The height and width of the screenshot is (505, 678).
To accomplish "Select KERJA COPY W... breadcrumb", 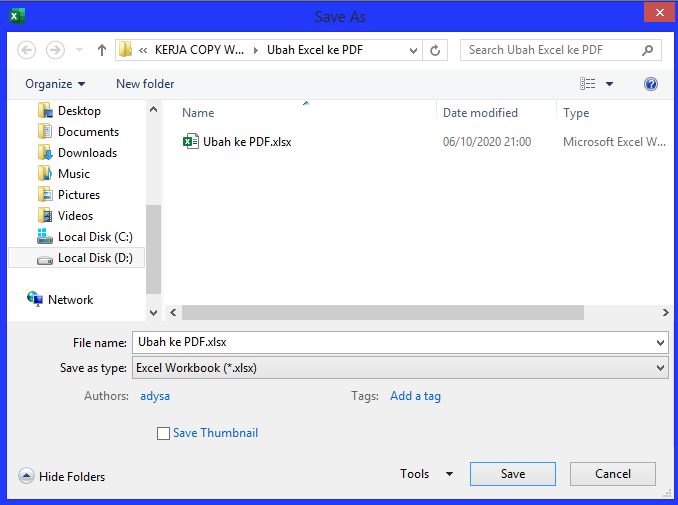I will [199, 50].
